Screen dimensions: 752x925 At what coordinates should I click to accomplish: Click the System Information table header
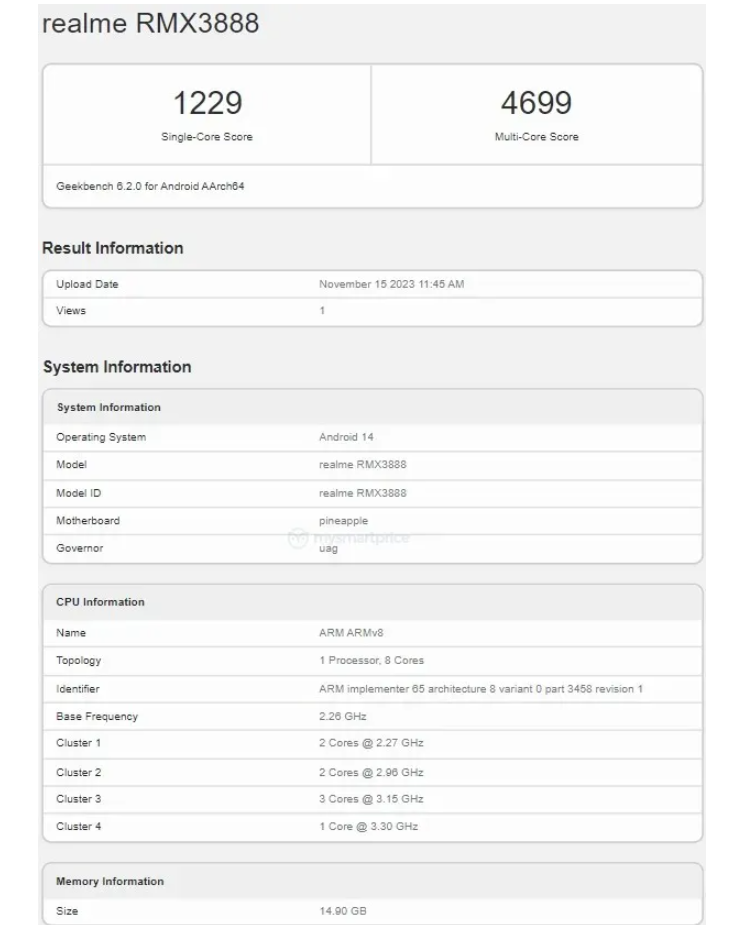(109, 408)
